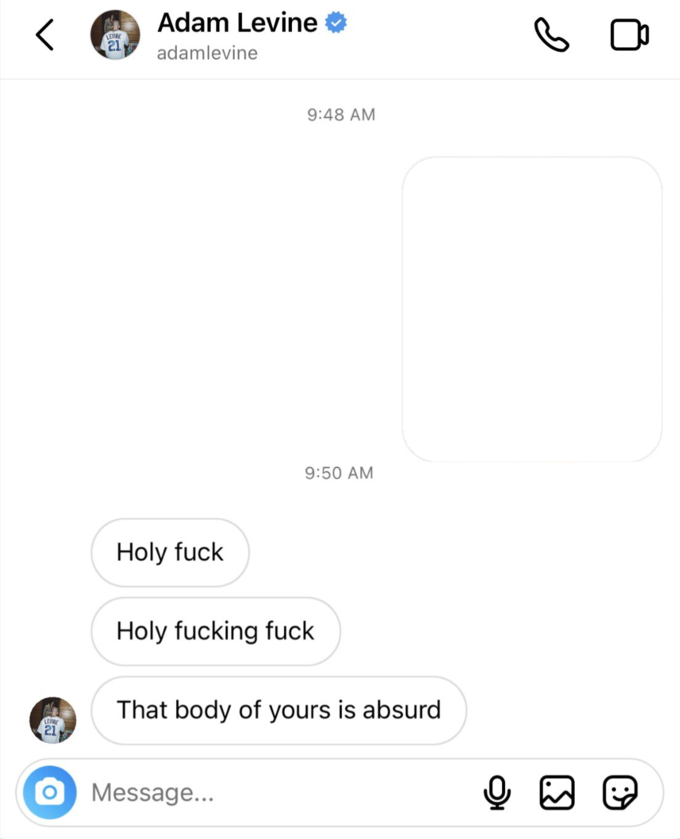This screenshot has width=680, height=839.
Task: Open the blank sent media message
Action: point(532,309)
